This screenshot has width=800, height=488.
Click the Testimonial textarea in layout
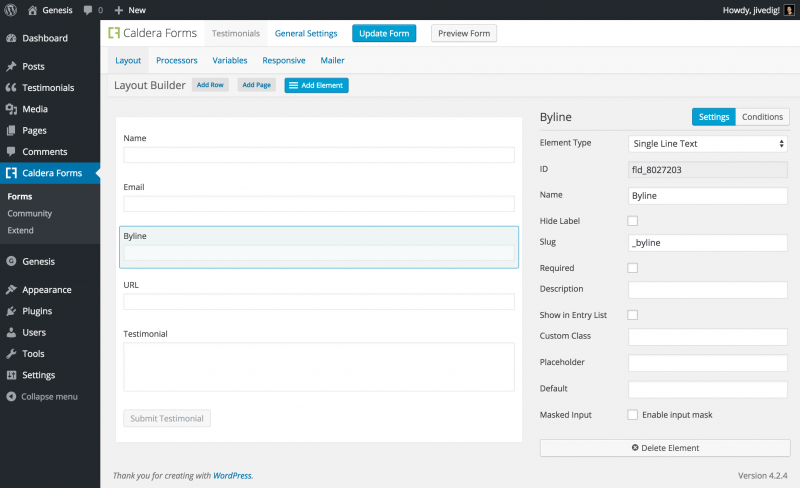[x=319, y=367]
